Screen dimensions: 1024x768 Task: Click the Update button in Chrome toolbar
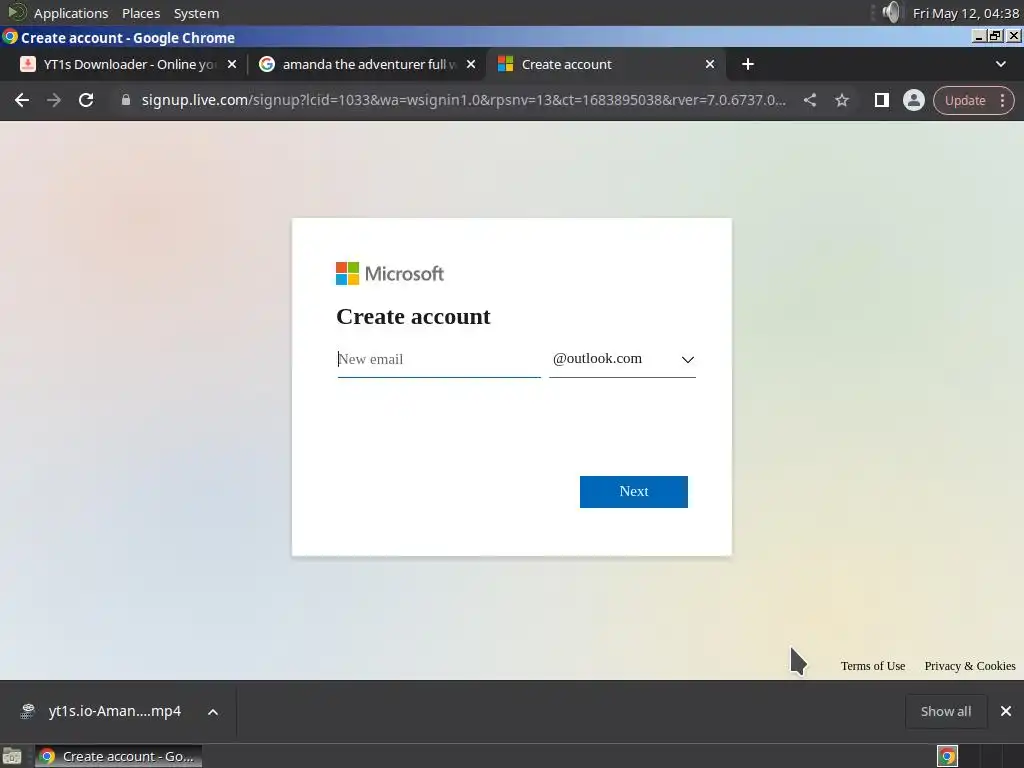965,101
